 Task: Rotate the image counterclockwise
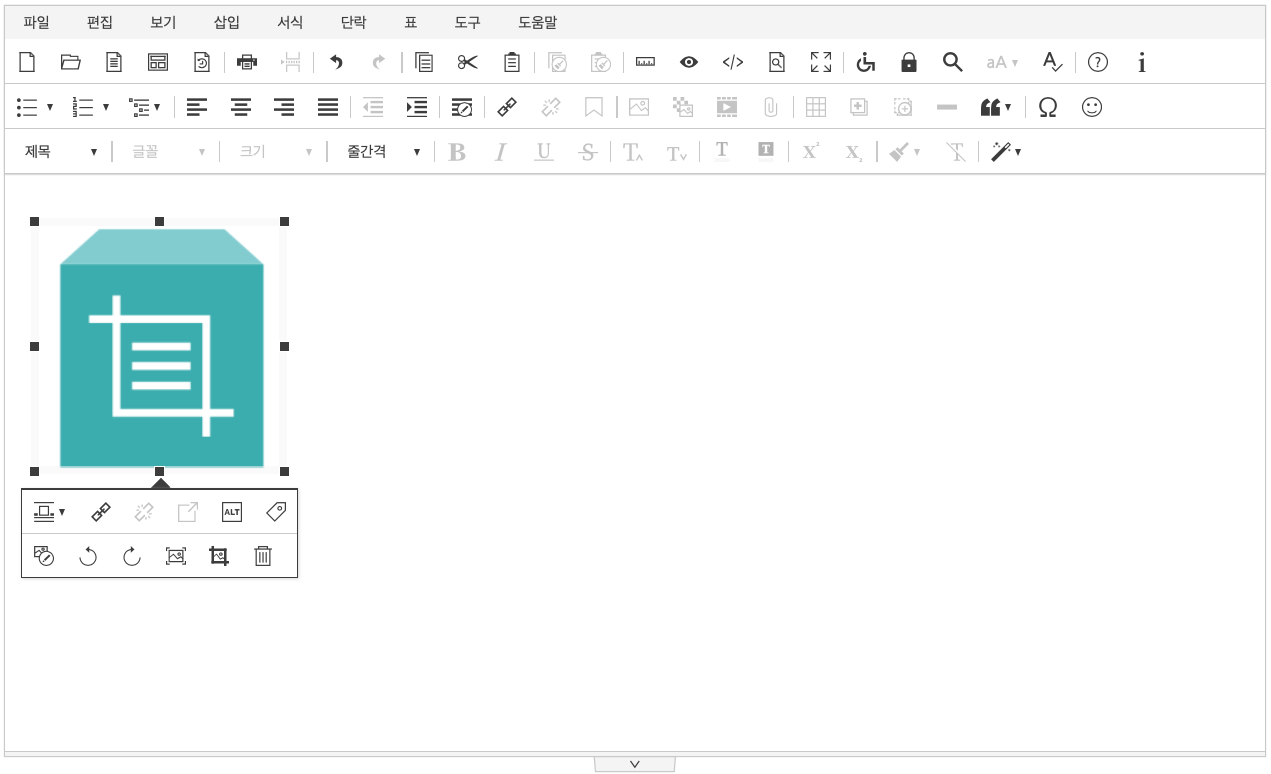tap(88, 556)
